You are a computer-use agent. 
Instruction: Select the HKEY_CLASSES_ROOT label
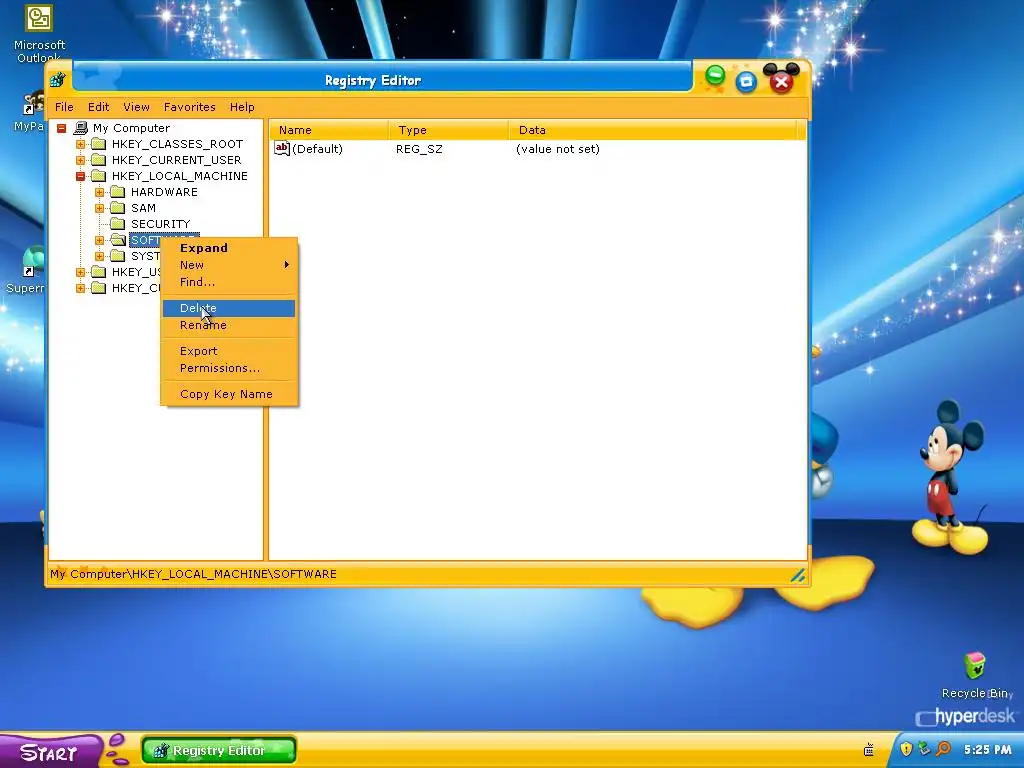[177, 144]
